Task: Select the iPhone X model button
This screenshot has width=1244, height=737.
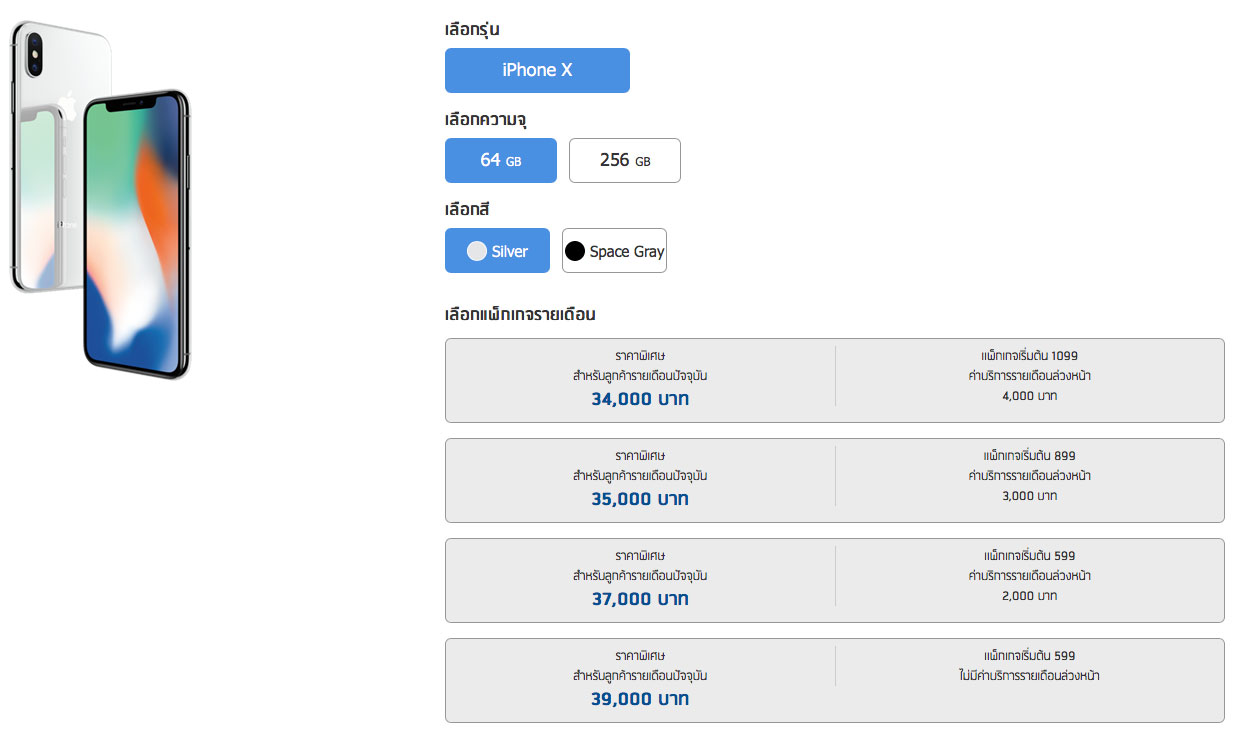Action: click(x=537, y=70)
